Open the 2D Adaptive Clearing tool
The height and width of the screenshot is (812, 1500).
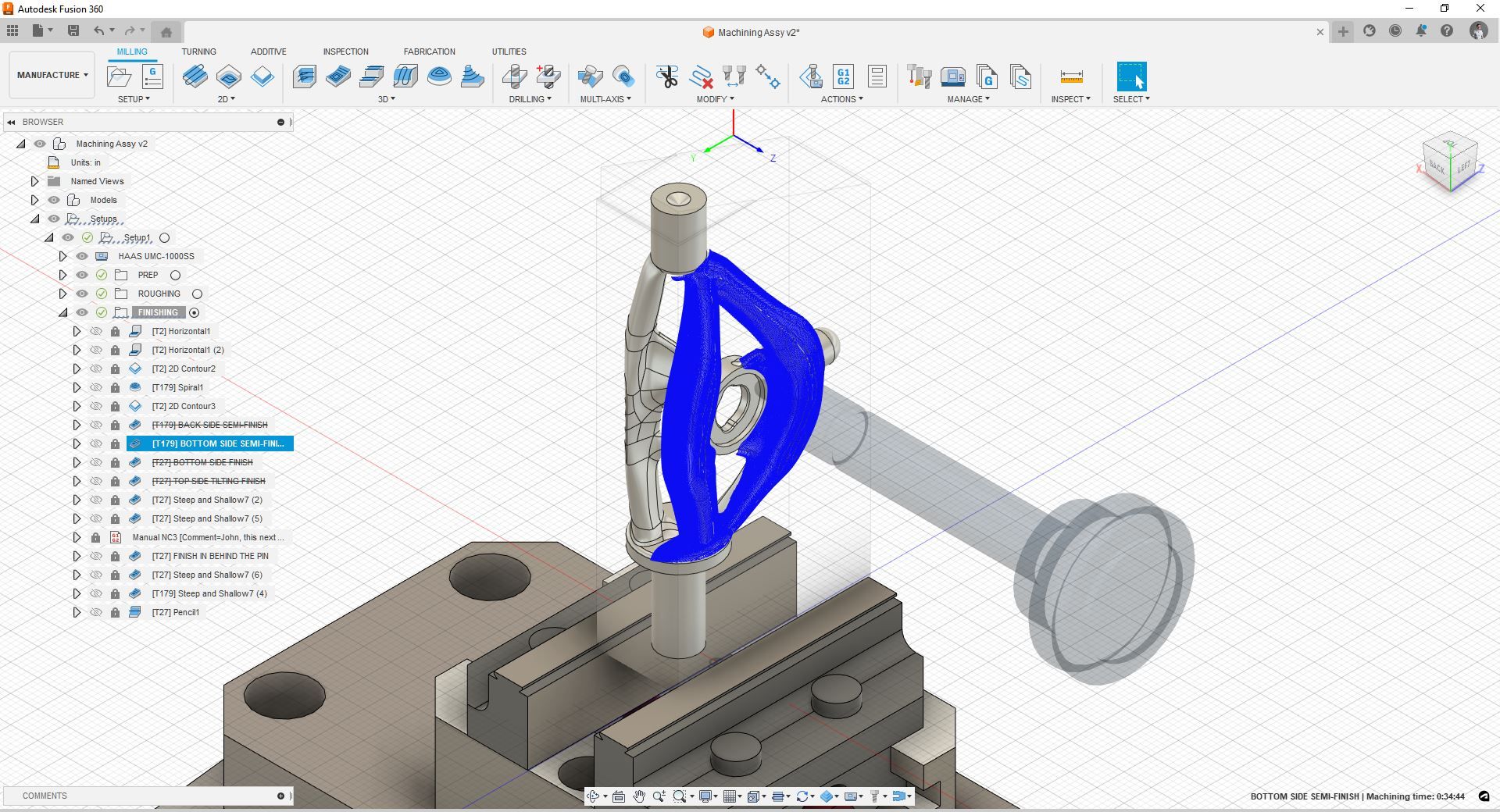(195, 77)
